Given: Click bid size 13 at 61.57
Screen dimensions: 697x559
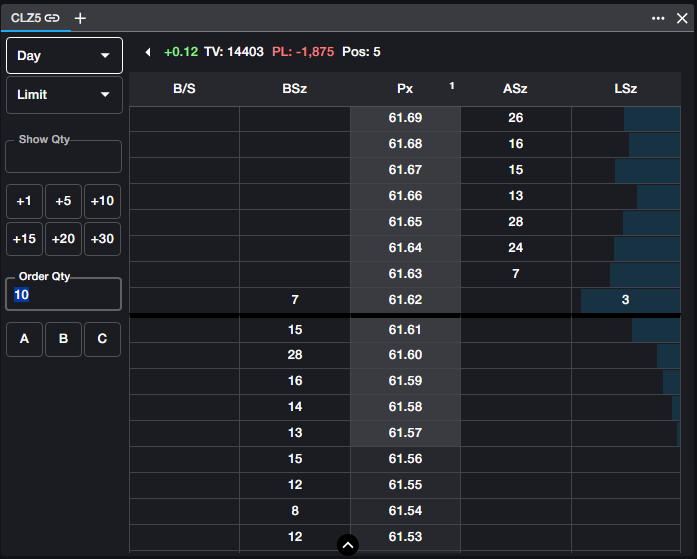Looking at the screenshot, I should pos(295,433).
